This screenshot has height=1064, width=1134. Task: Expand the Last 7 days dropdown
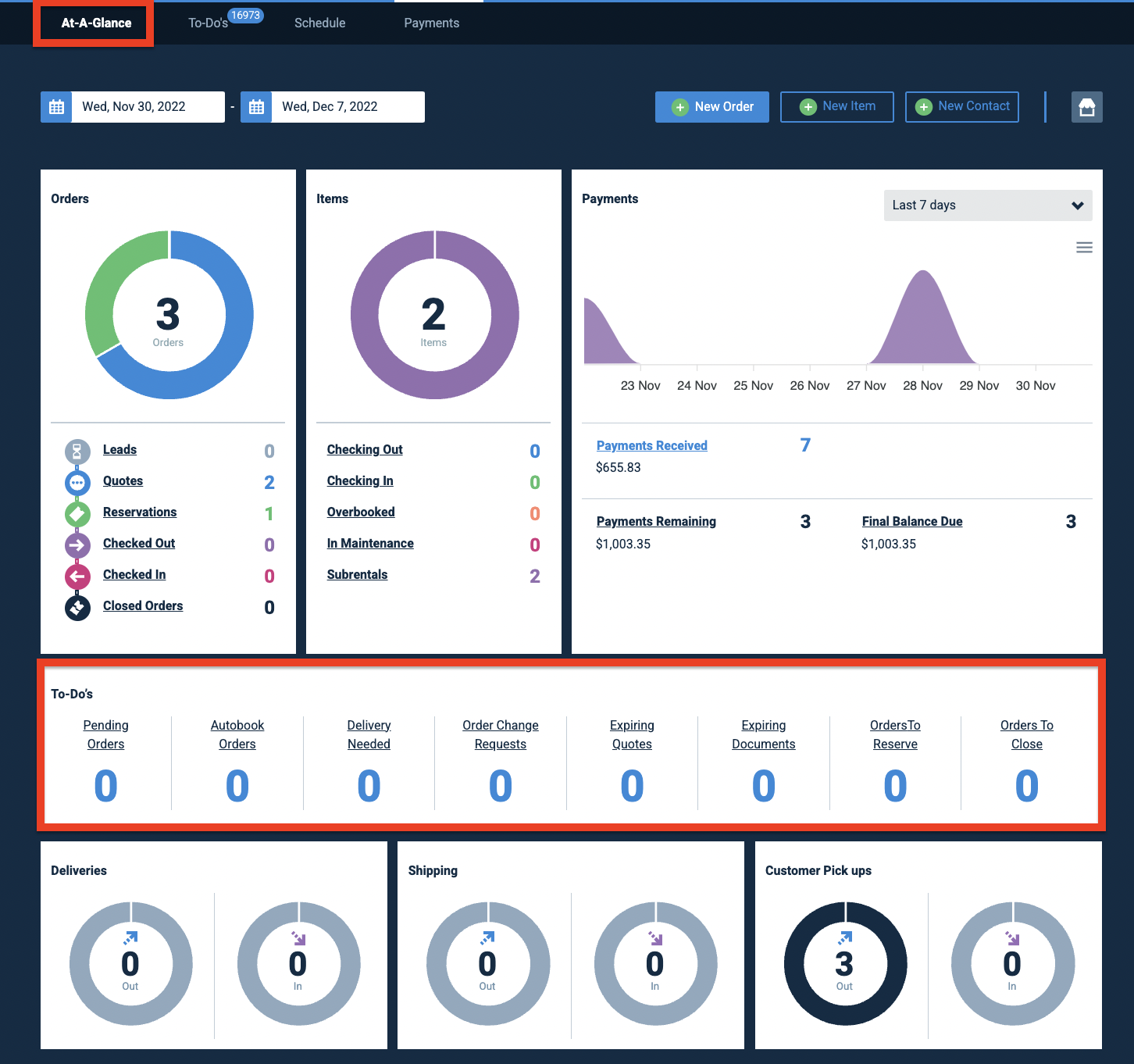[x=988, y=205]
